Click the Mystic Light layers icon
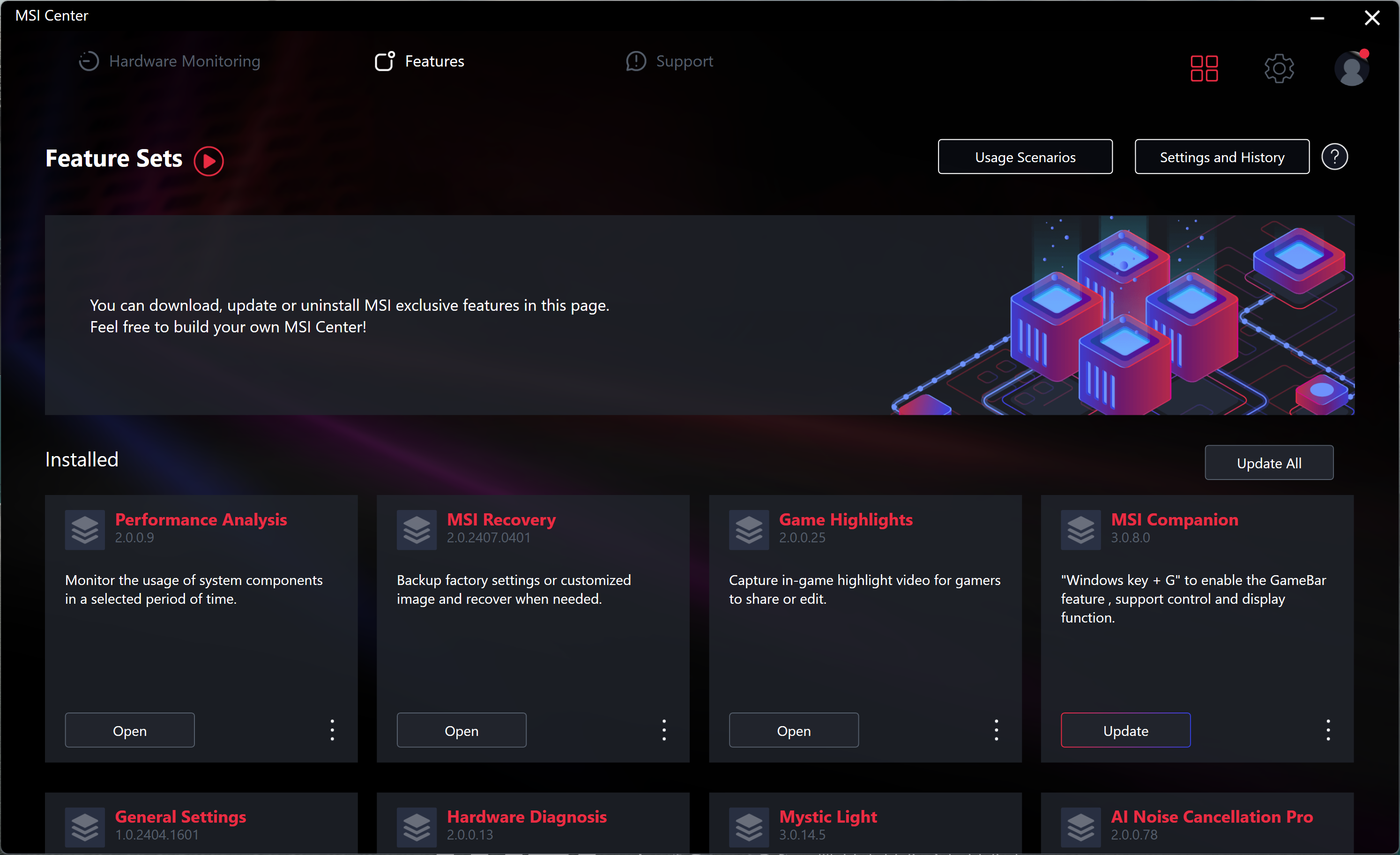1400x855 pixels. click(x=749, y=827)
